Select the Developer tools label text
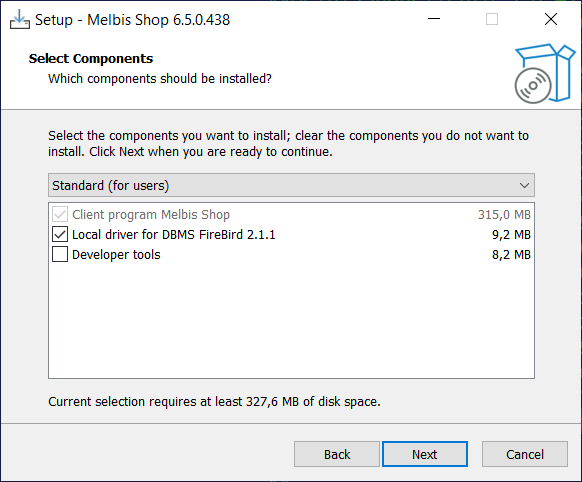This screenshot has width=582, height=482. tap(116, 255)
